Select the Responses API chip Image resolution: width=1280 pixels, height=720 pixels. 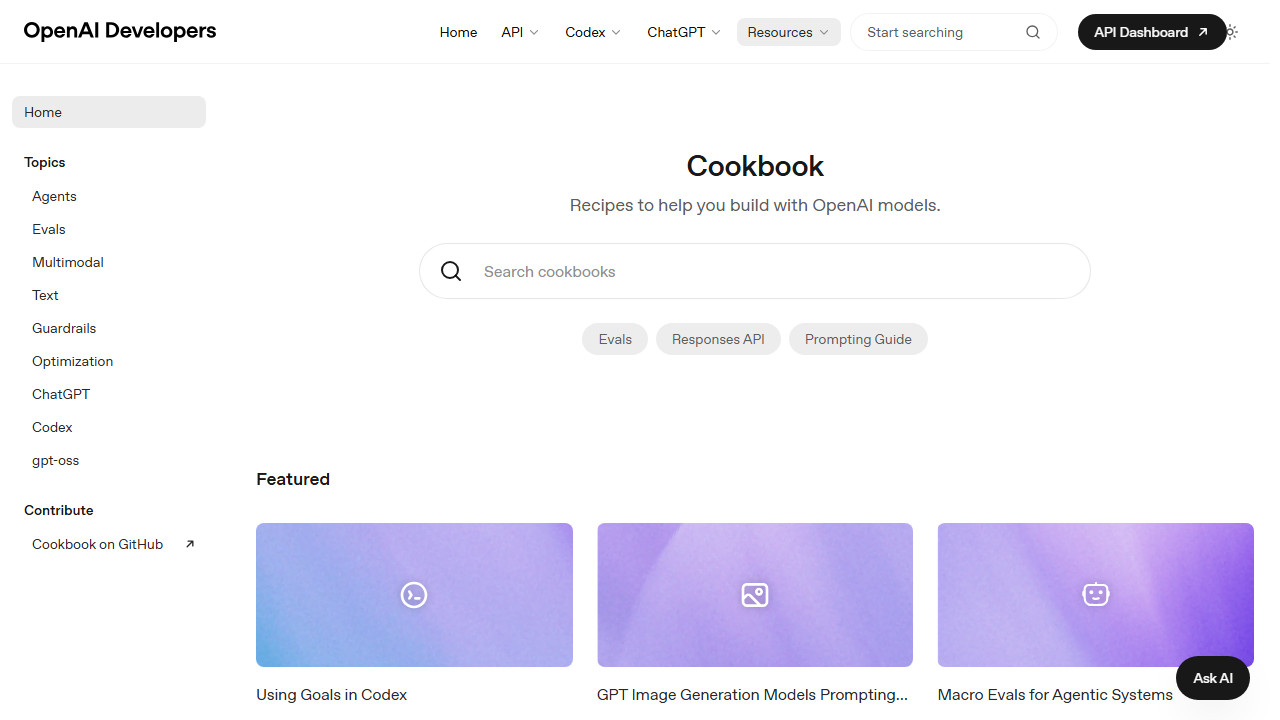(x=718, y=339)
